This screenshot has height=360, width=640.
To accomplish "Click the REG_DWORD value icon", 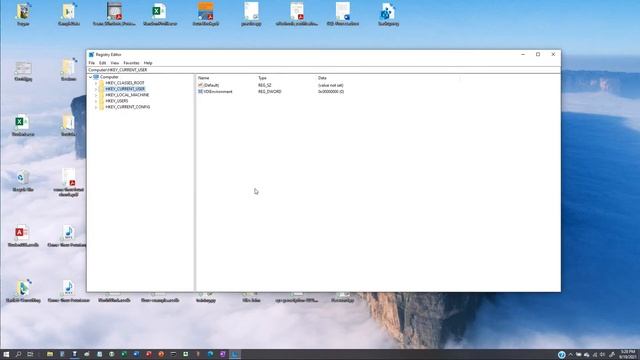I will pyautogui.click(x=200, y=92).
